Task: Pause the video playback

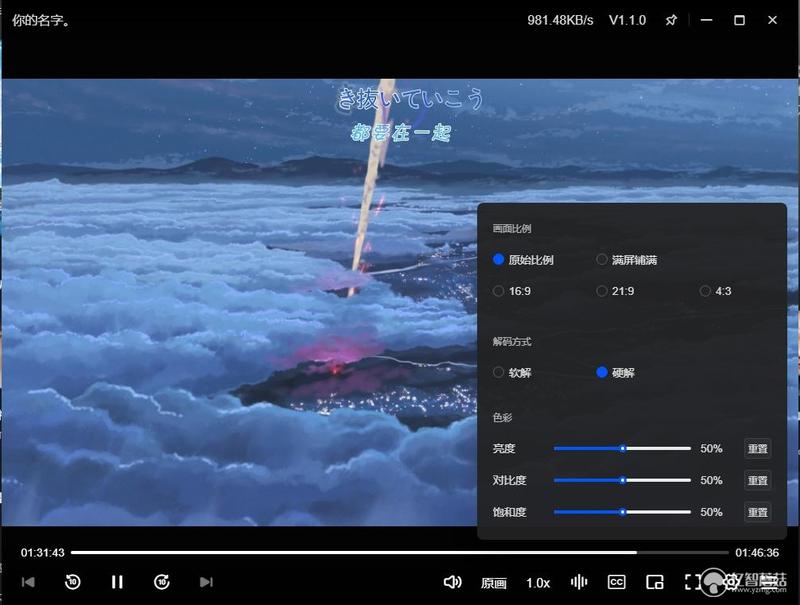Action: tap(117, 582)
